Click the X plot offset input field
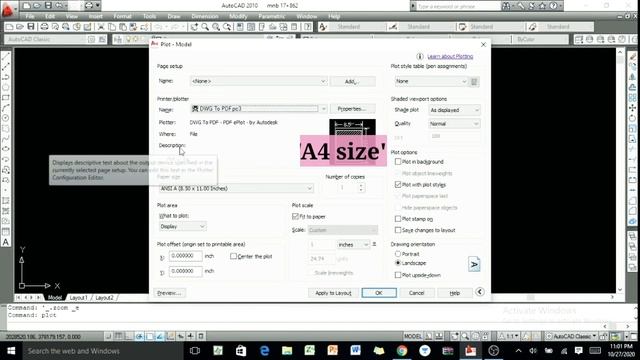This screenshot has width=640, height=360. point(185,256)
